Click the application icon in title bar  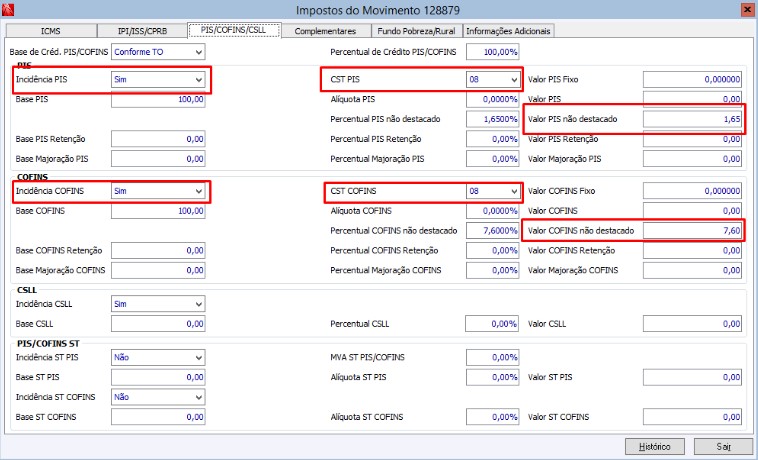pos(8,9)
